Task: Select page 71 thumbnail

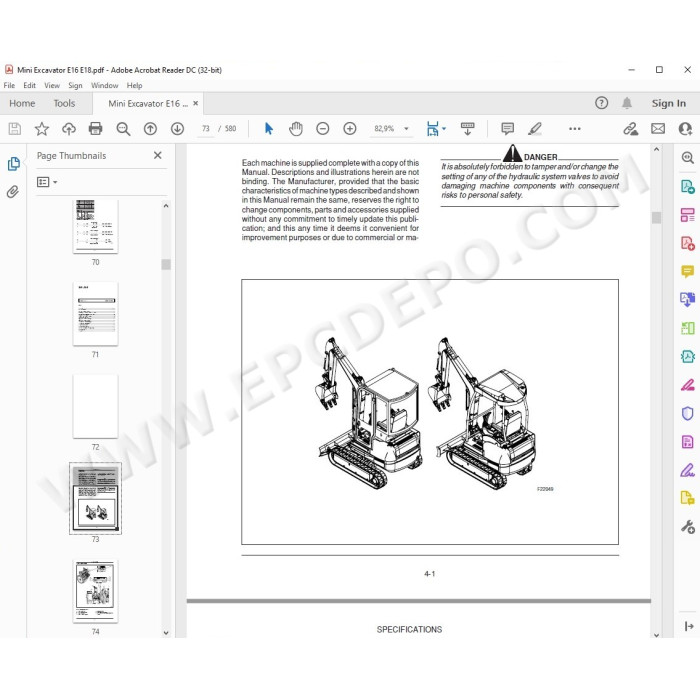Action: point(96,314)
